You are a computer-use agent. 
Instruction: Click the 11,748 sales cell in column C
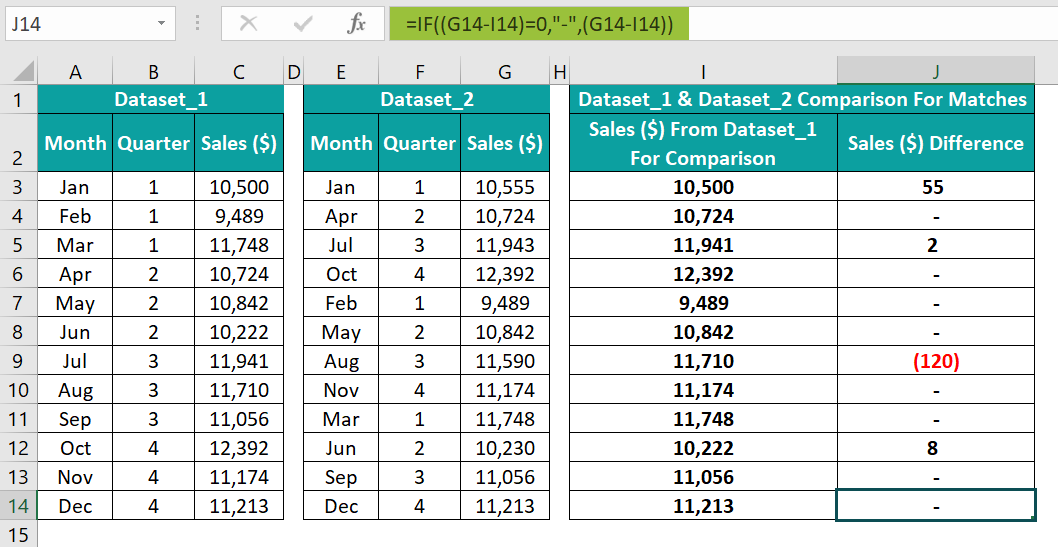239,244
